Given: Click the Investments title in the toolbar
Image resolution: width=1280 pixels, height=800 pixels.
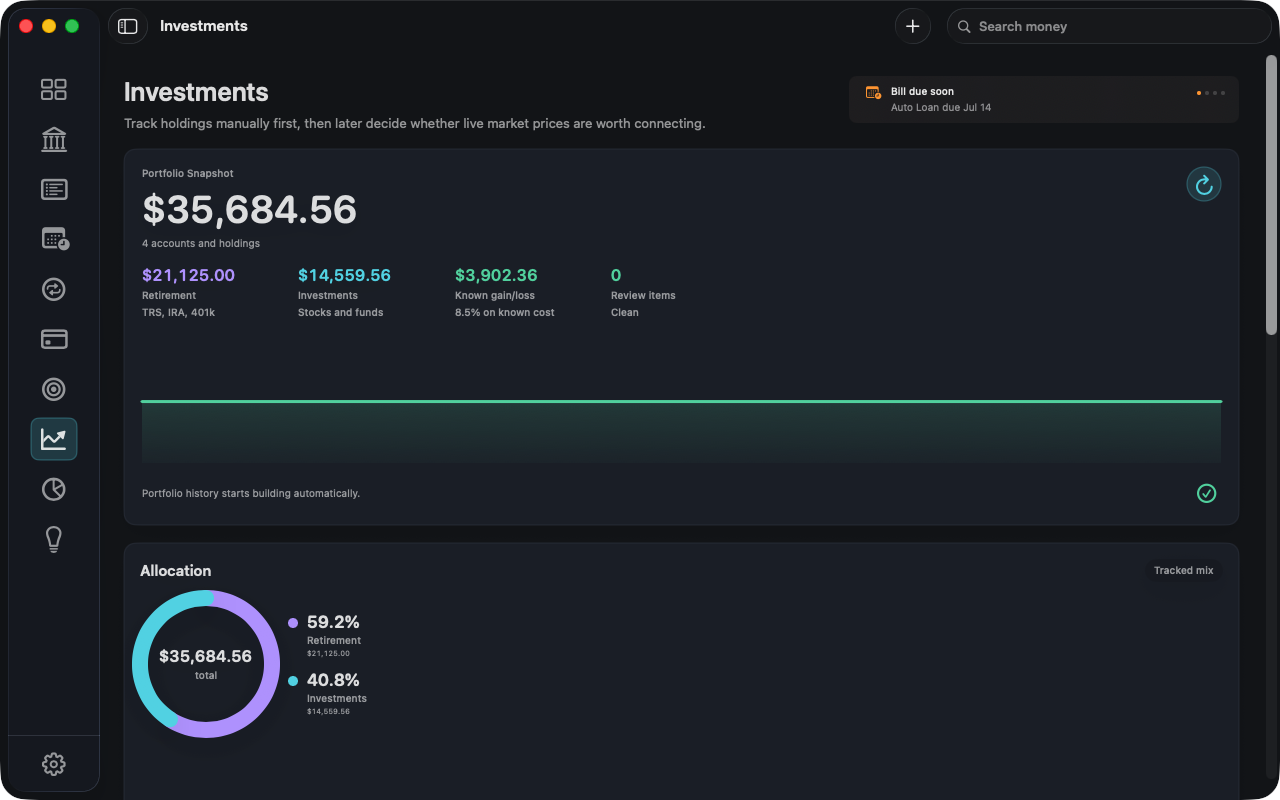Looking at the screenshot, I should tap(204, 26).
